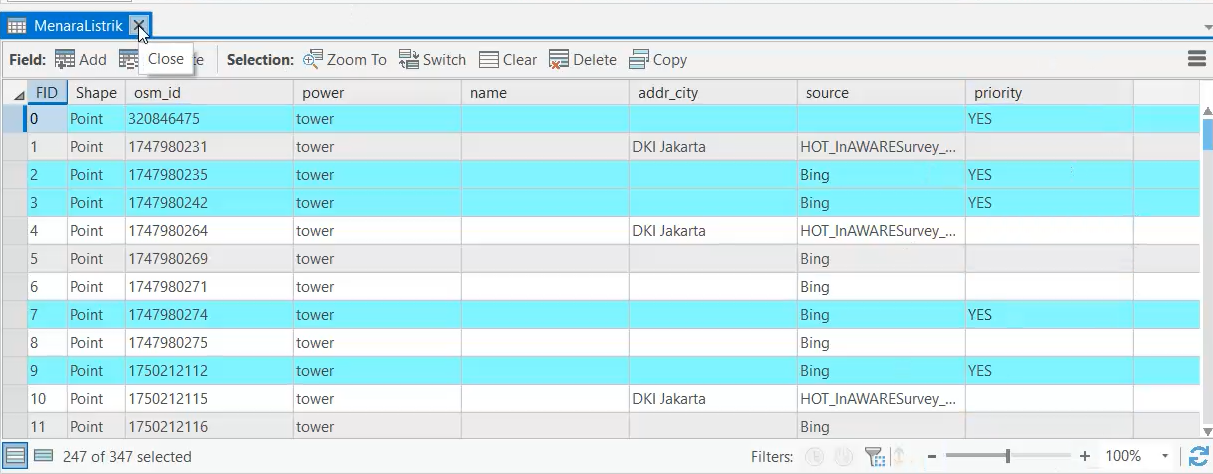This screenshot has width=1213, height=474.
Task: Click DKI Jakarta cell in FID 10 row
Action: [x=713, y=398]
